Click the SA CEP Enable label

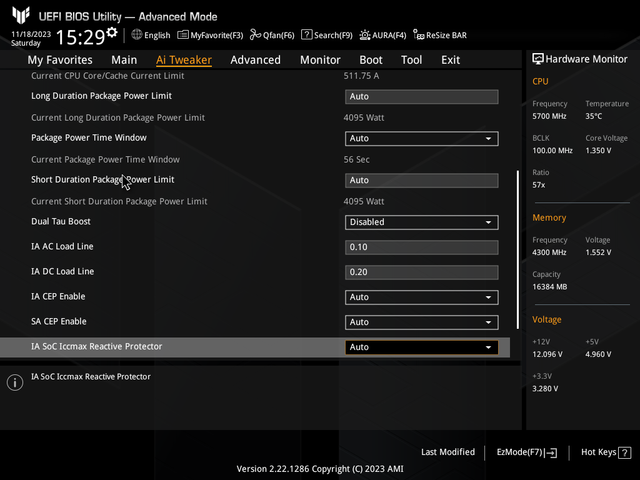tap(59, 321)
